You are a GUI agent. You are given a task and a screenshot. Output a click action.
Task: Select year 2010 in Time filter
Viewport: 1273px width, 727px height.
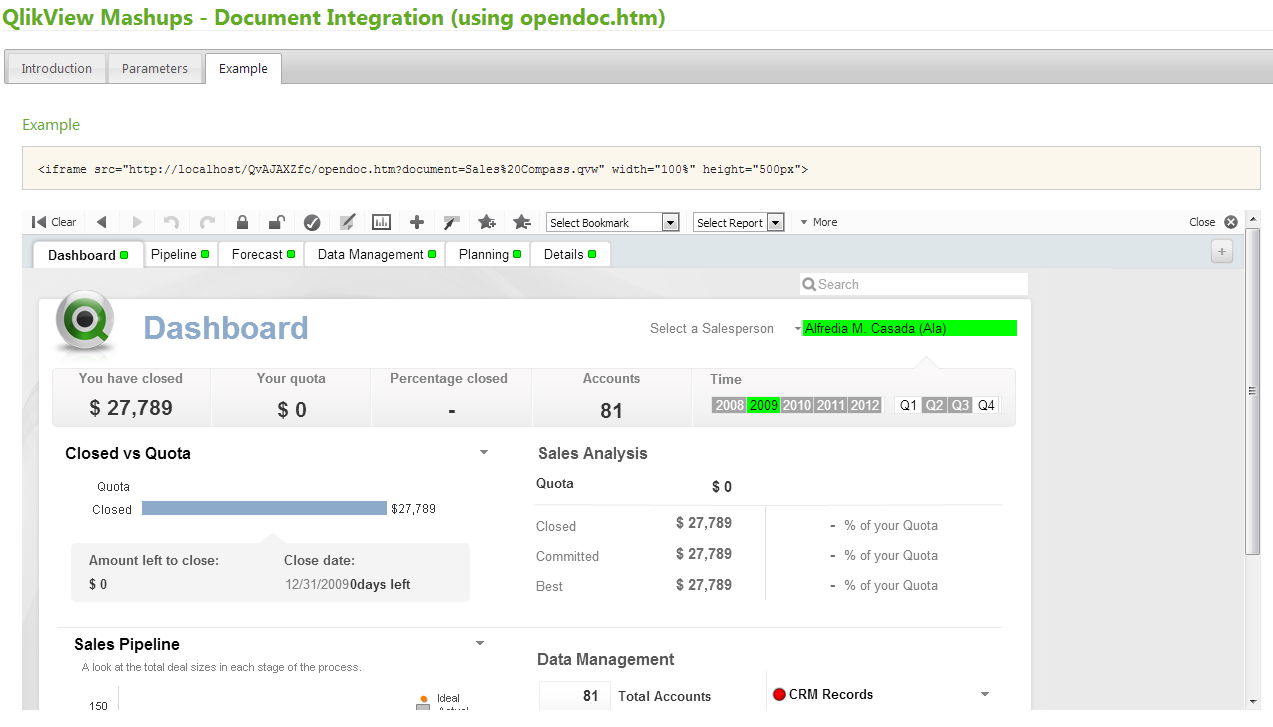(797, 405)
